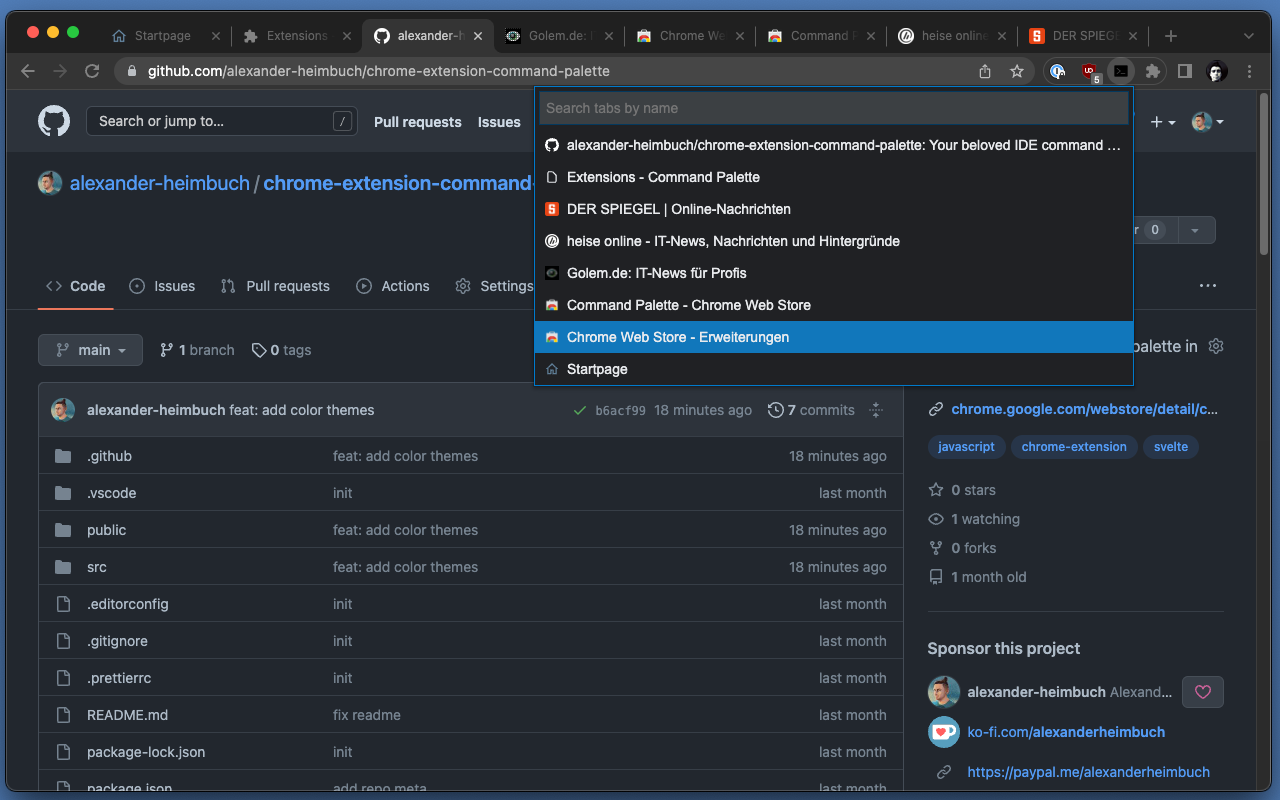Open the Command Palette terminal extension icon

click(1121, 71)
